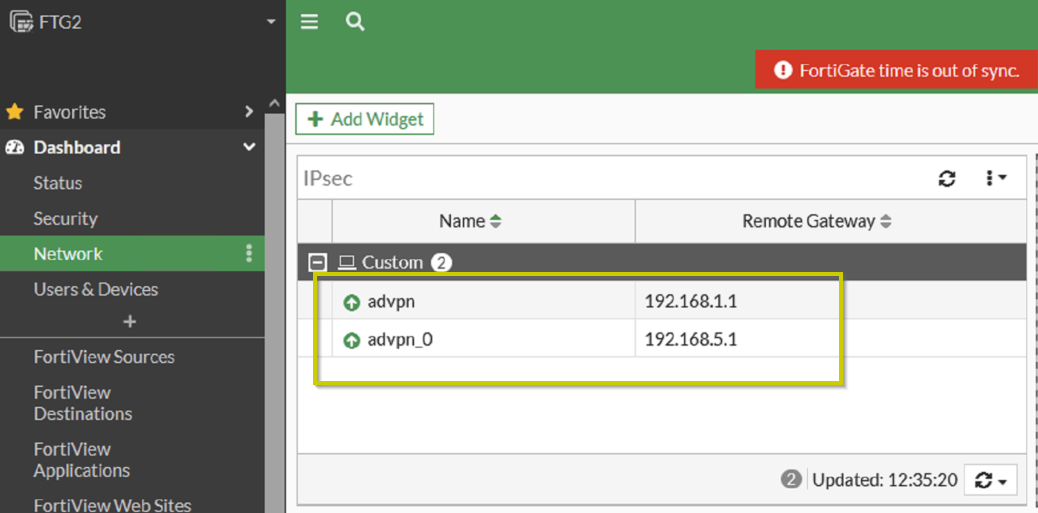Open Network dashboard options dots

click(x=249, y=254)
